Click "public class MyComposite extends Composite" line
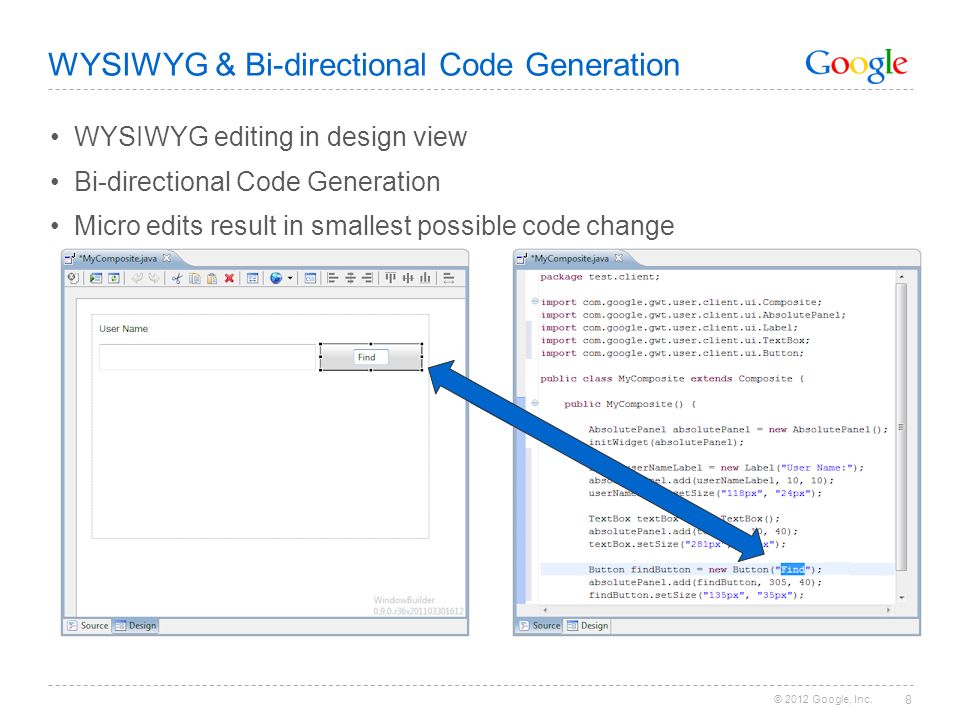Image resolution: width=960 pixels, height=720 pixels. 672,378
